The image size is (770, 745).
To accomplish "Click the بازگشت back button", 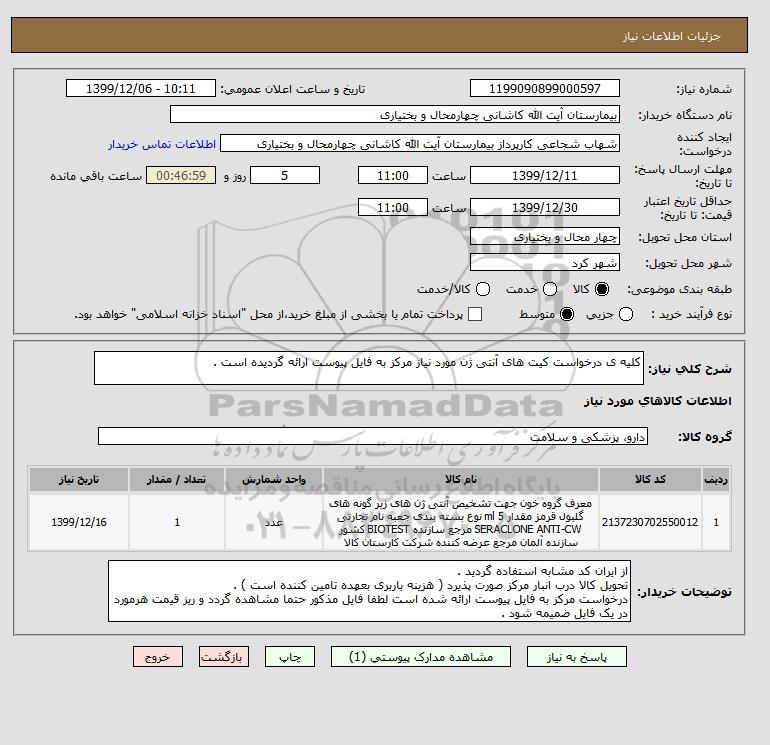I will point(224,657).
